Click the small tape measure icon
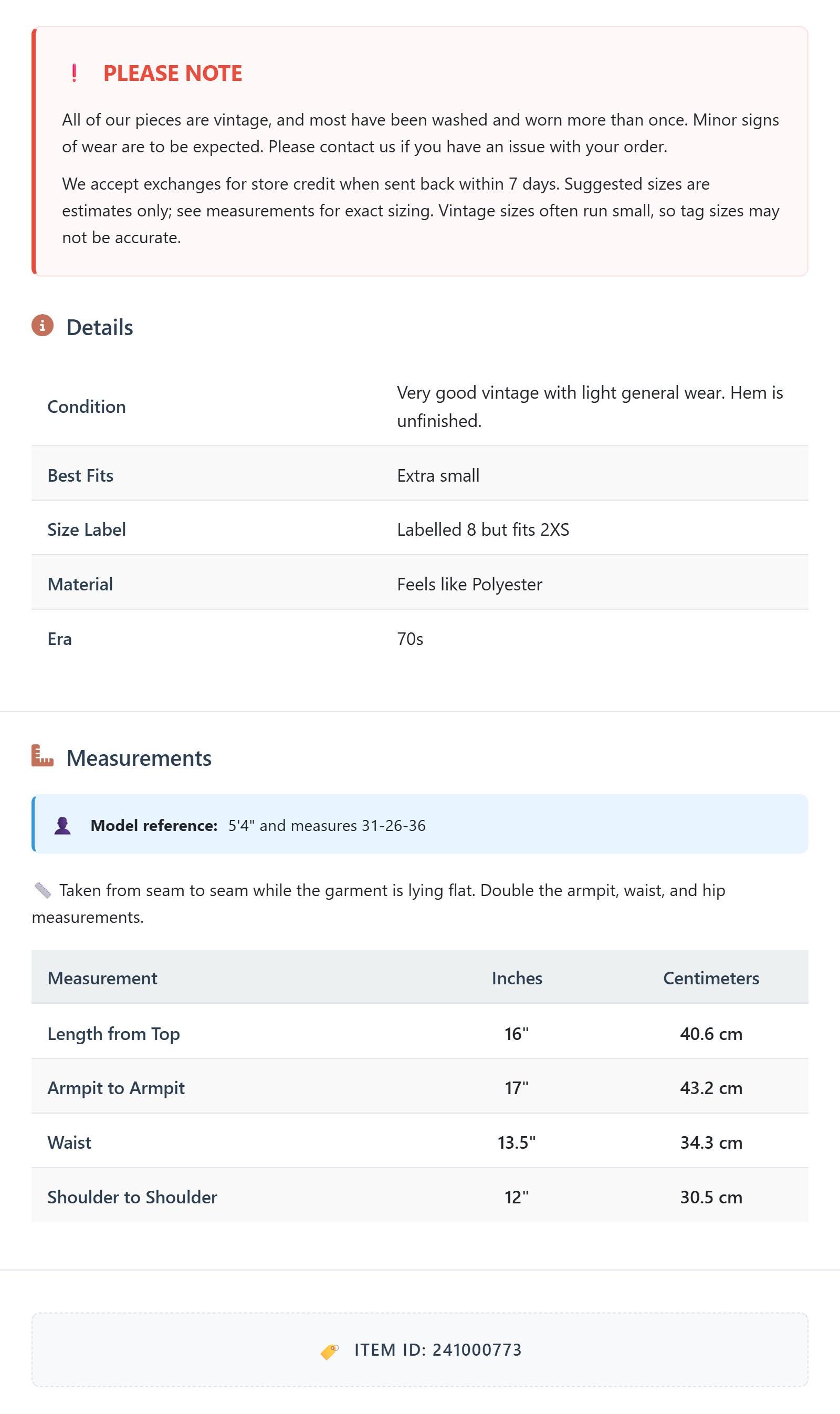Viewport: 840px width, 1414px height. [x=43, y=890]
